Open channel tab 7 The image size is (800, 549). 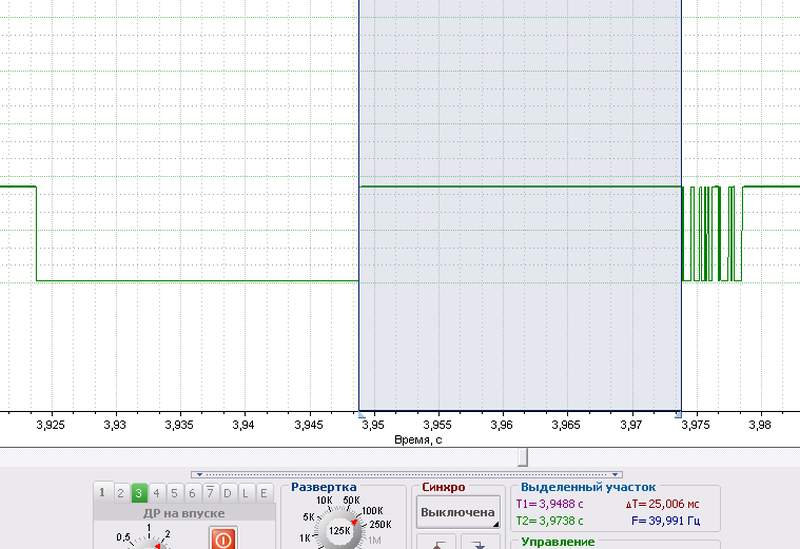point(210,492)
